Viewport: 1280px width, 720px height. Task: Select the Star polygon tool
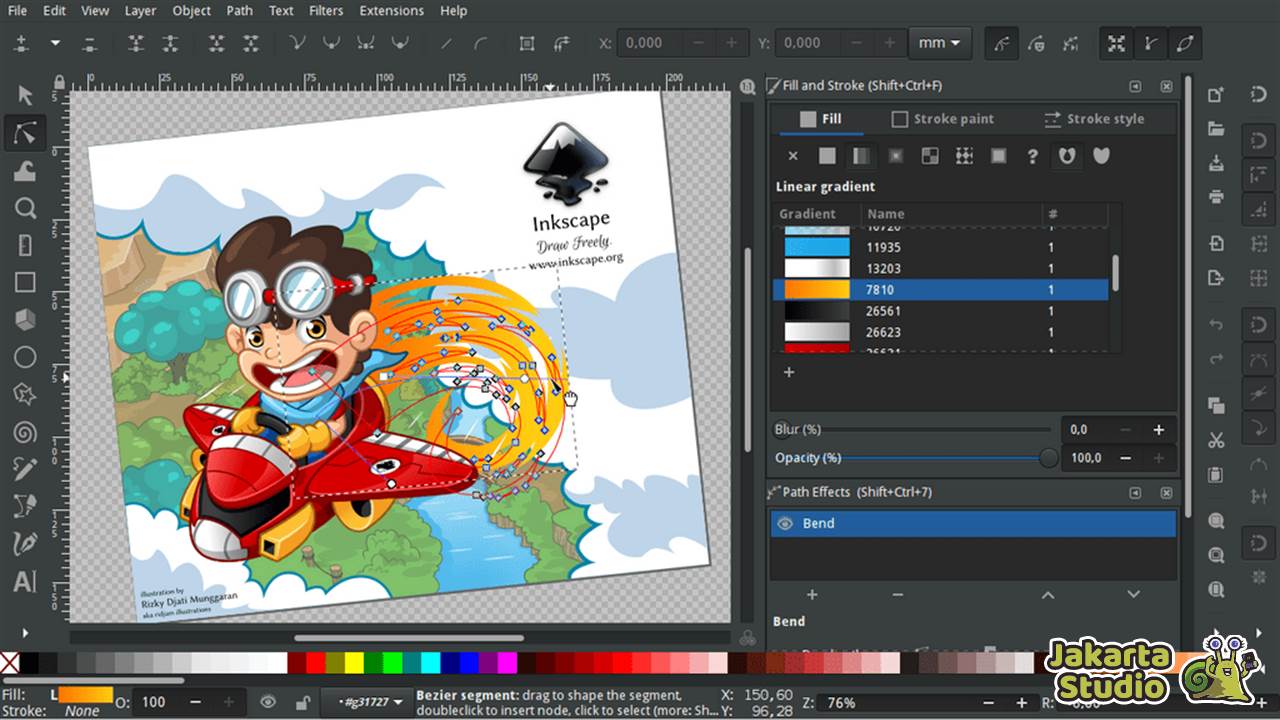[25, 394]
